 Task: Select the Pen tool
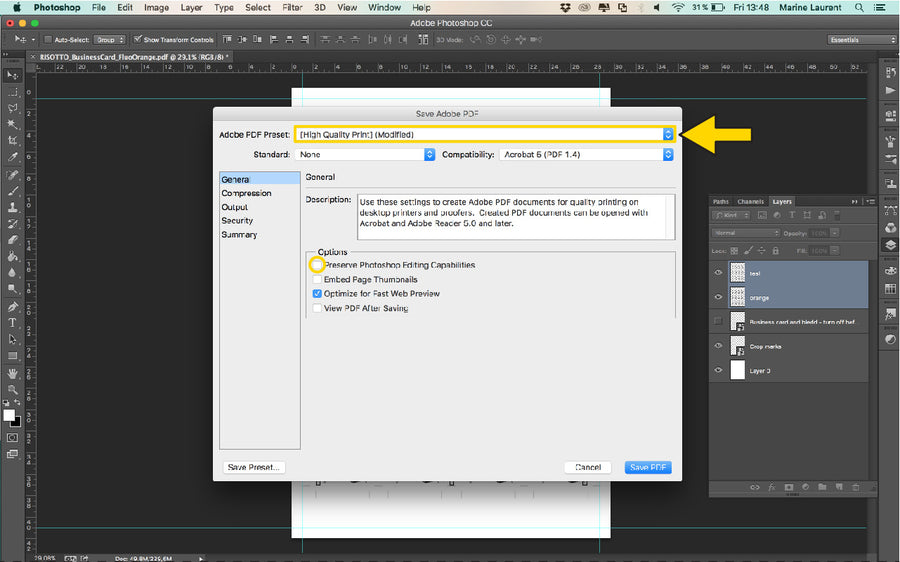coord(12,307)
